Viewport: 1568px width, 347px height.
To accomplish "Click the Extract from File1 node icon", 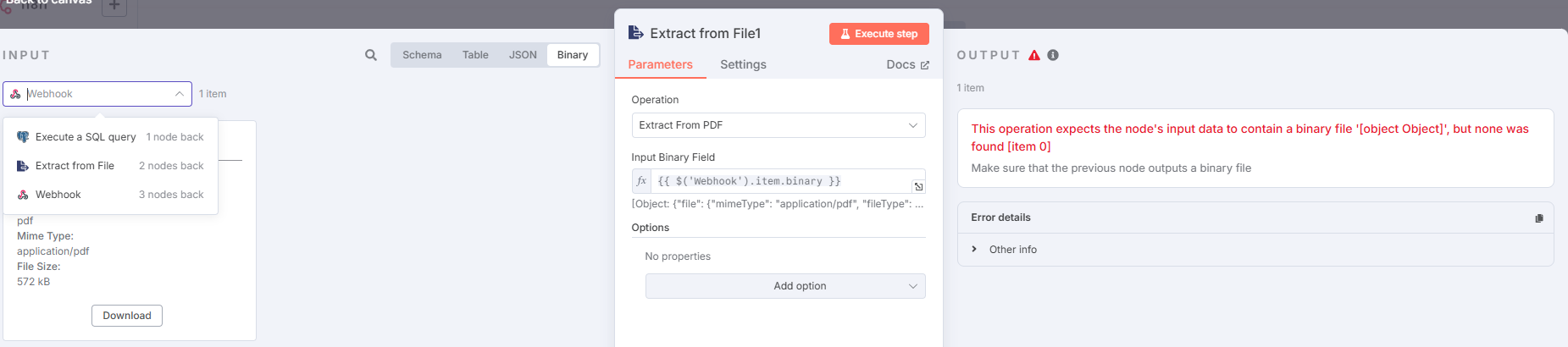I will click(636, 33).
